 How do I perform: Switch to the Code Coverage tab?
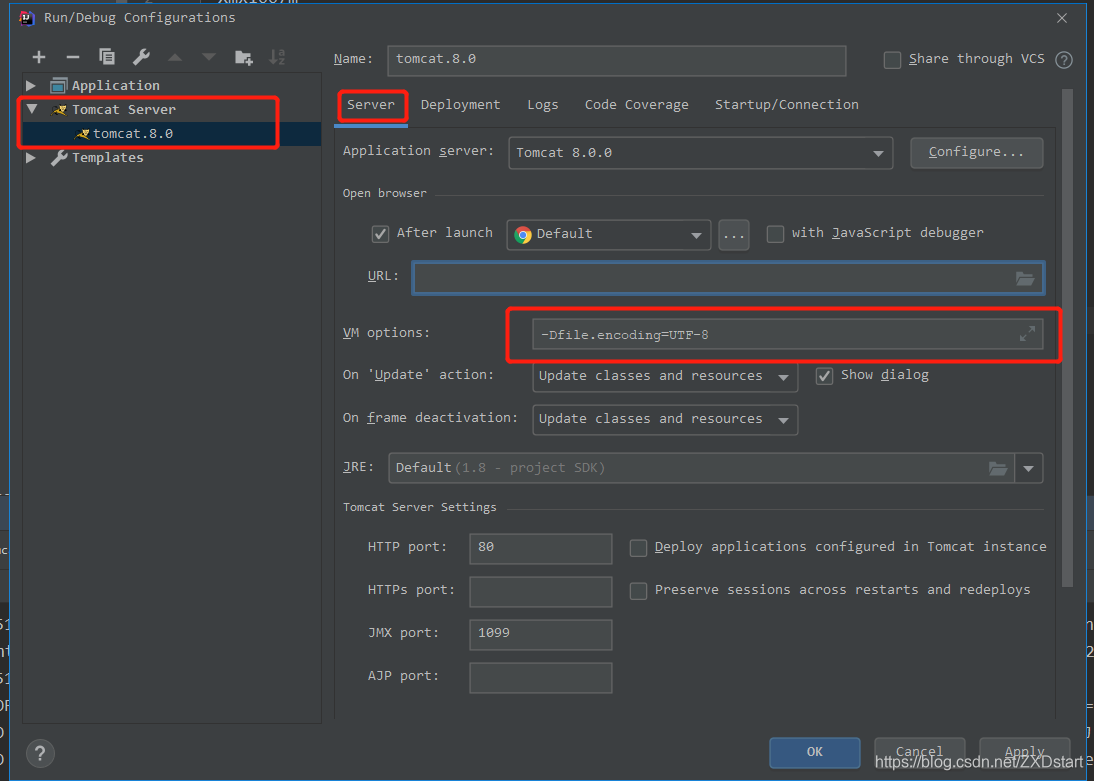(x=636, y=105)
